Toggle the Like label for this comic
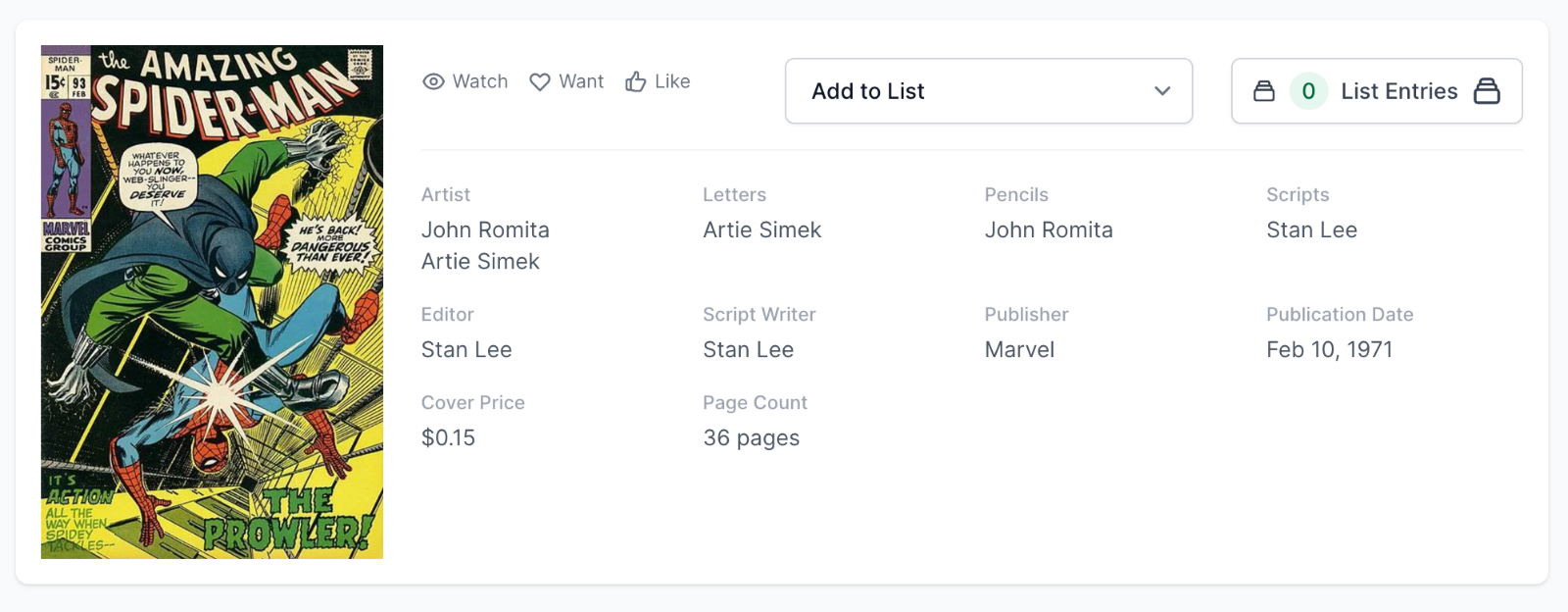The width and height of the screenshot is (1568, 612). click(x=672, y=81)
